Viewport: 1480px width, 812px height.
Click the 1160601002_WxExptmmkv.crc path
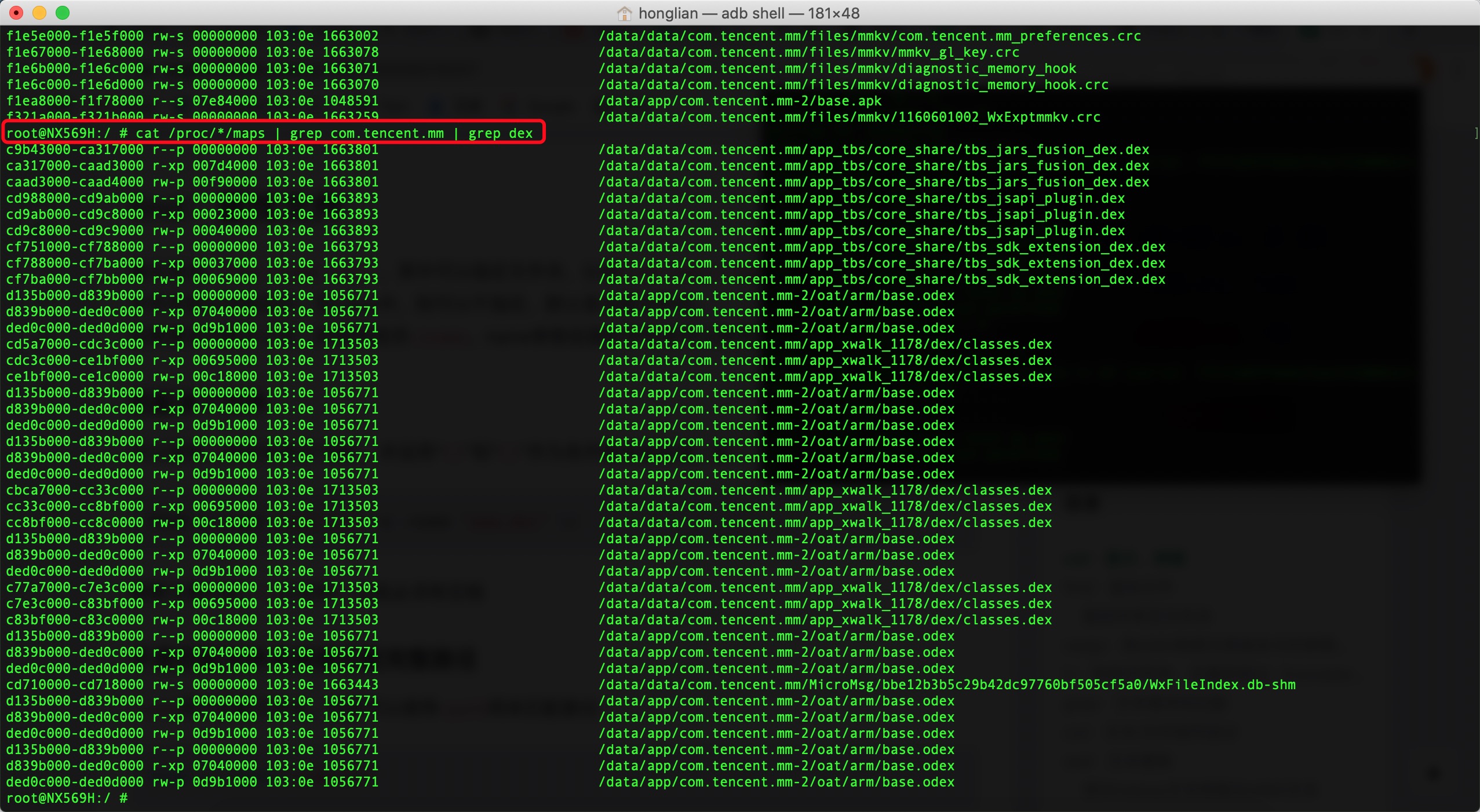click(x=850, y=117)
